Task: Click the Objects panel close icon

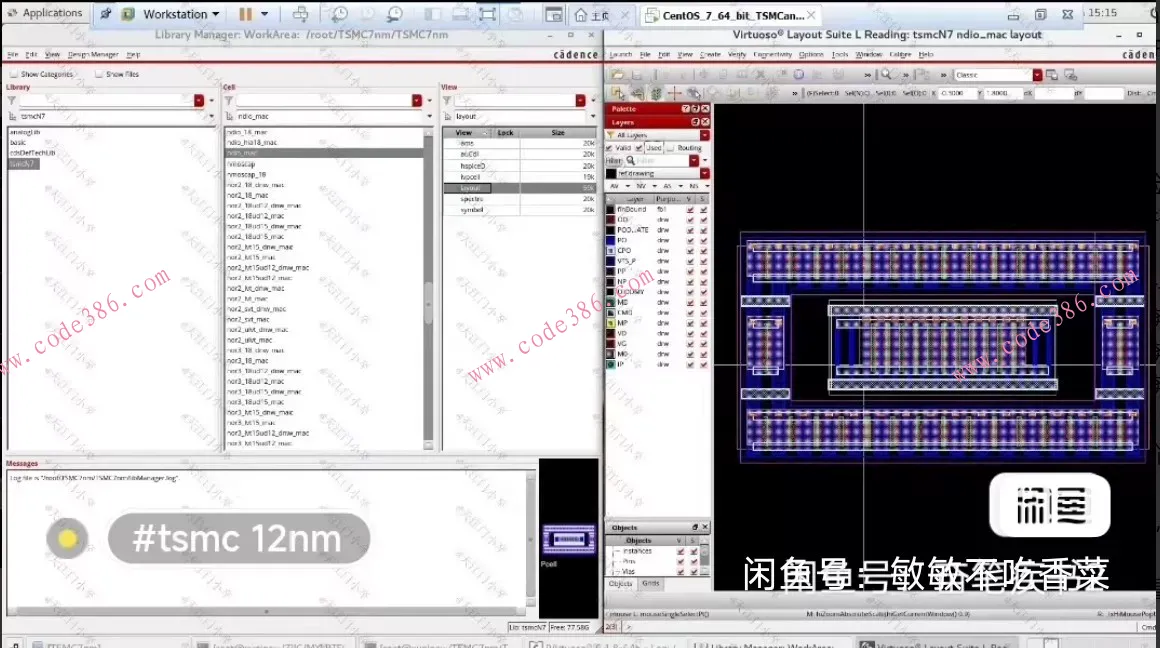Action: coord(705,527)
